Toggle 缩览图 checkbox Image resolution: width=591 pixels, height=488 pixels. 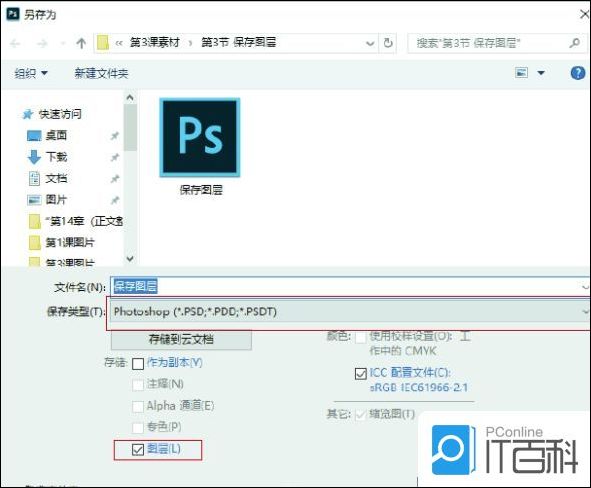tap(361, 415)
